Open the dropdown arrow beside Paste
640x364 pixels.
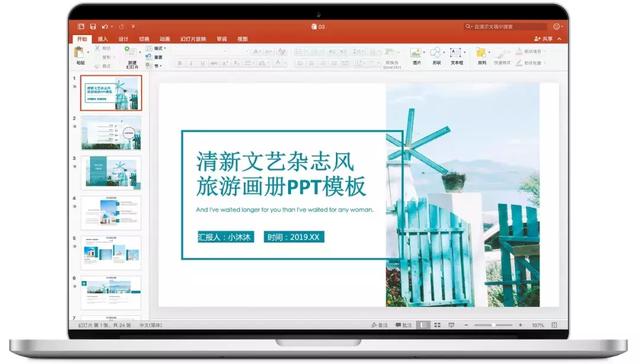click(88, 53)
